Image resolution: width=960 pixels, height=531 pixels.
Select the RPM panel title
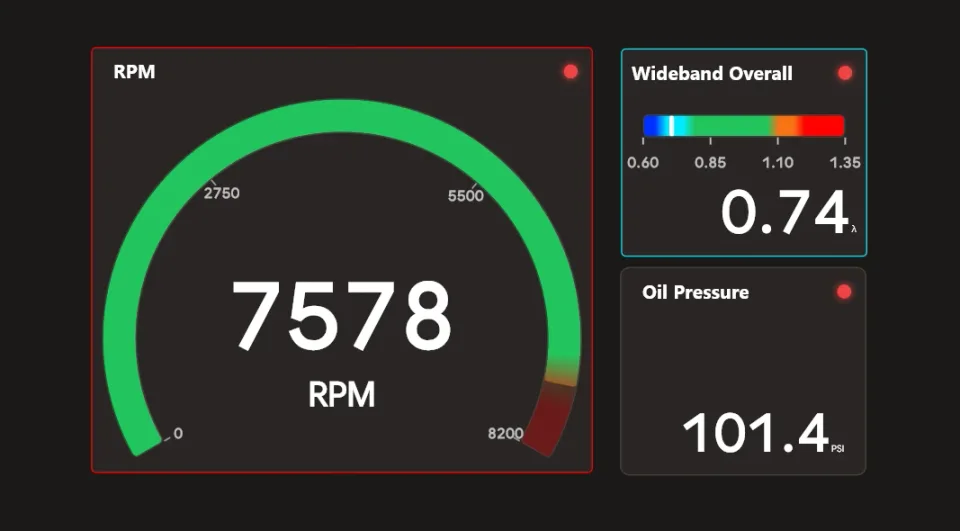coord(134,72)
